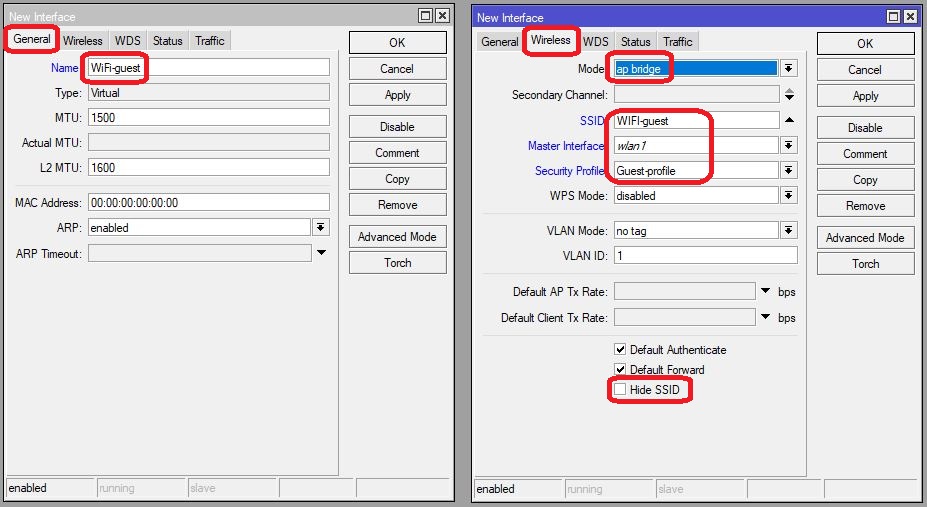Open the Mode dropdown showing ap bridge
Image resolution: width=927 pixels, height=507 pixels.
789,69
